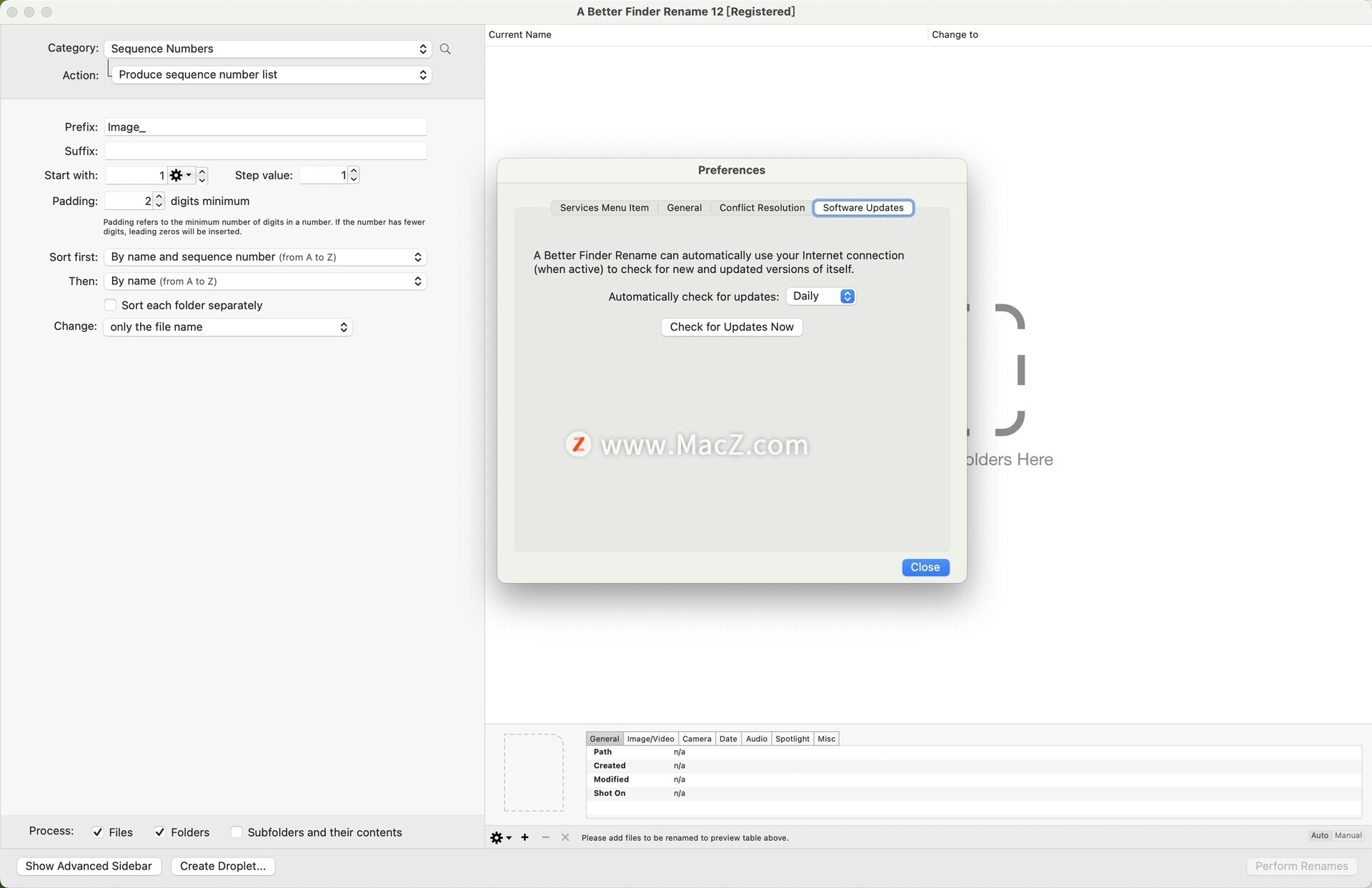Click the Start with stepper arrows

click(202, 175)
